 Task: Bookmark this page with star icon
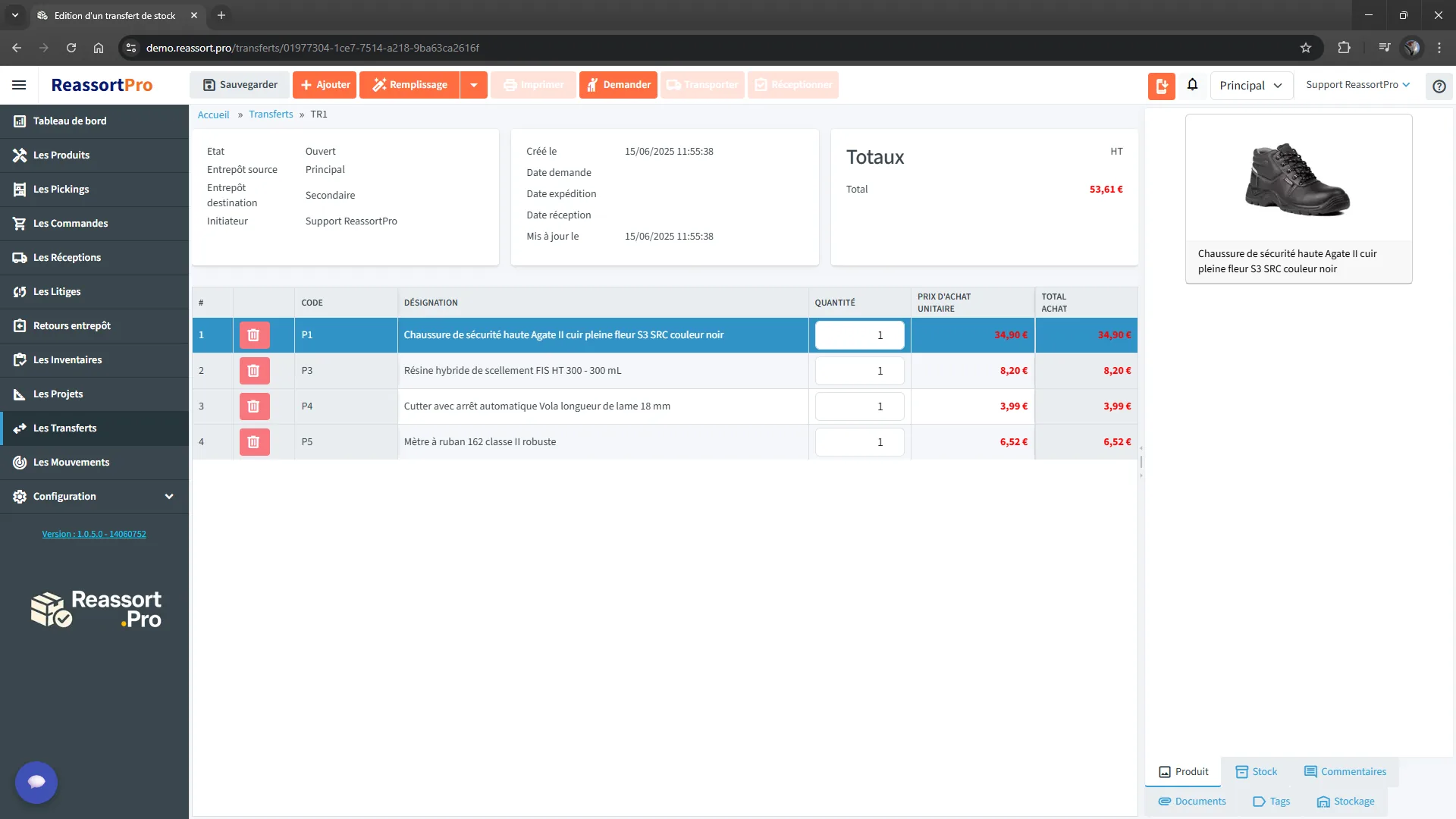1306,48
